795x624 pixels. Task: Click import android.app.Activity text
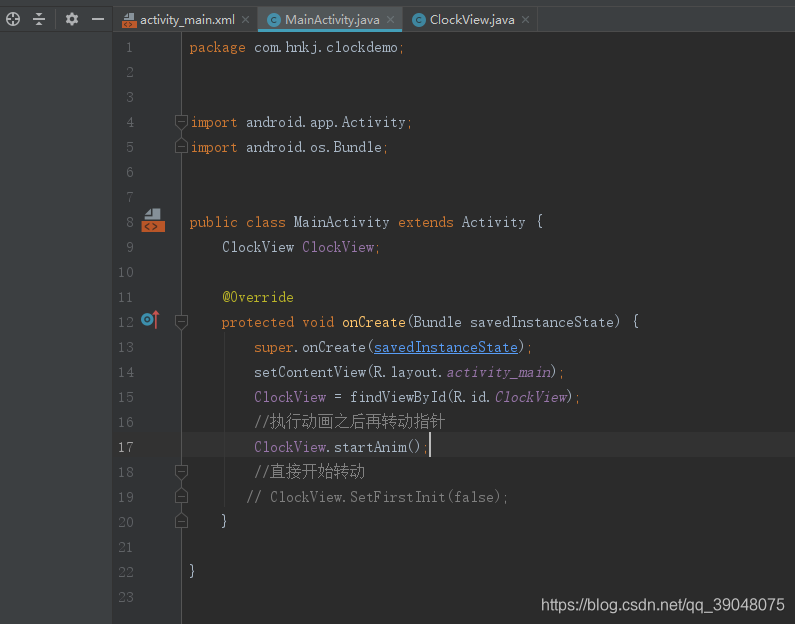301,122
